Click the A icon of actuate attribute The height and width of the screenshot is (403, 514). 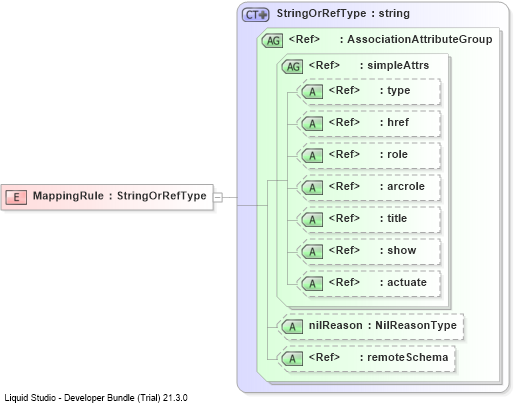pos(312,284)
